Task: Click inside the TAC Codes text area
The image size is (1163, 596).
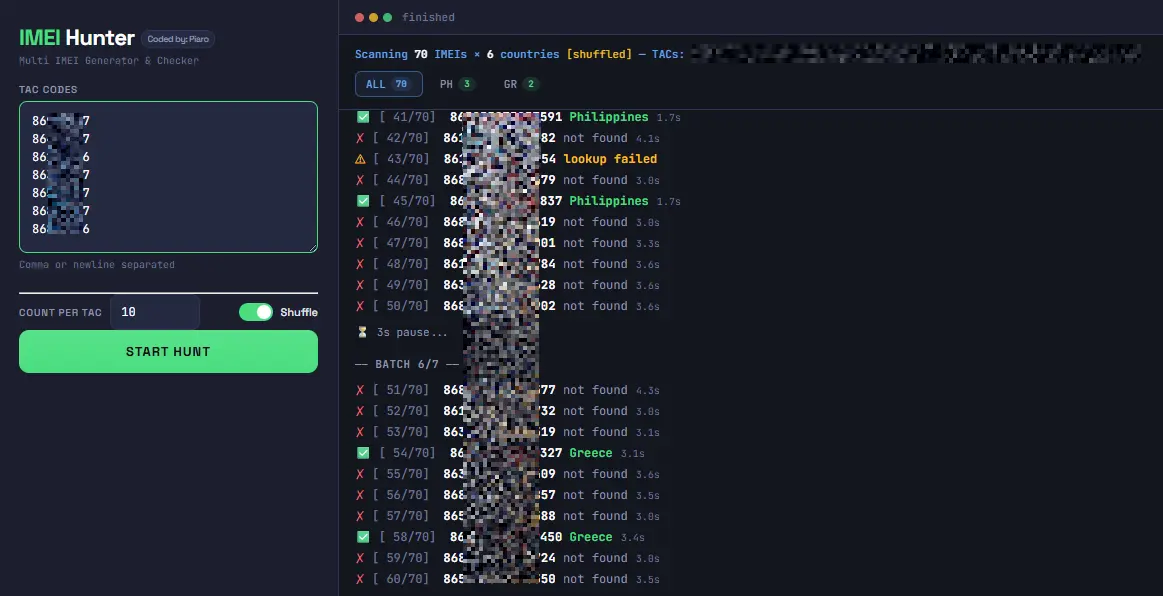Action: 168,177
